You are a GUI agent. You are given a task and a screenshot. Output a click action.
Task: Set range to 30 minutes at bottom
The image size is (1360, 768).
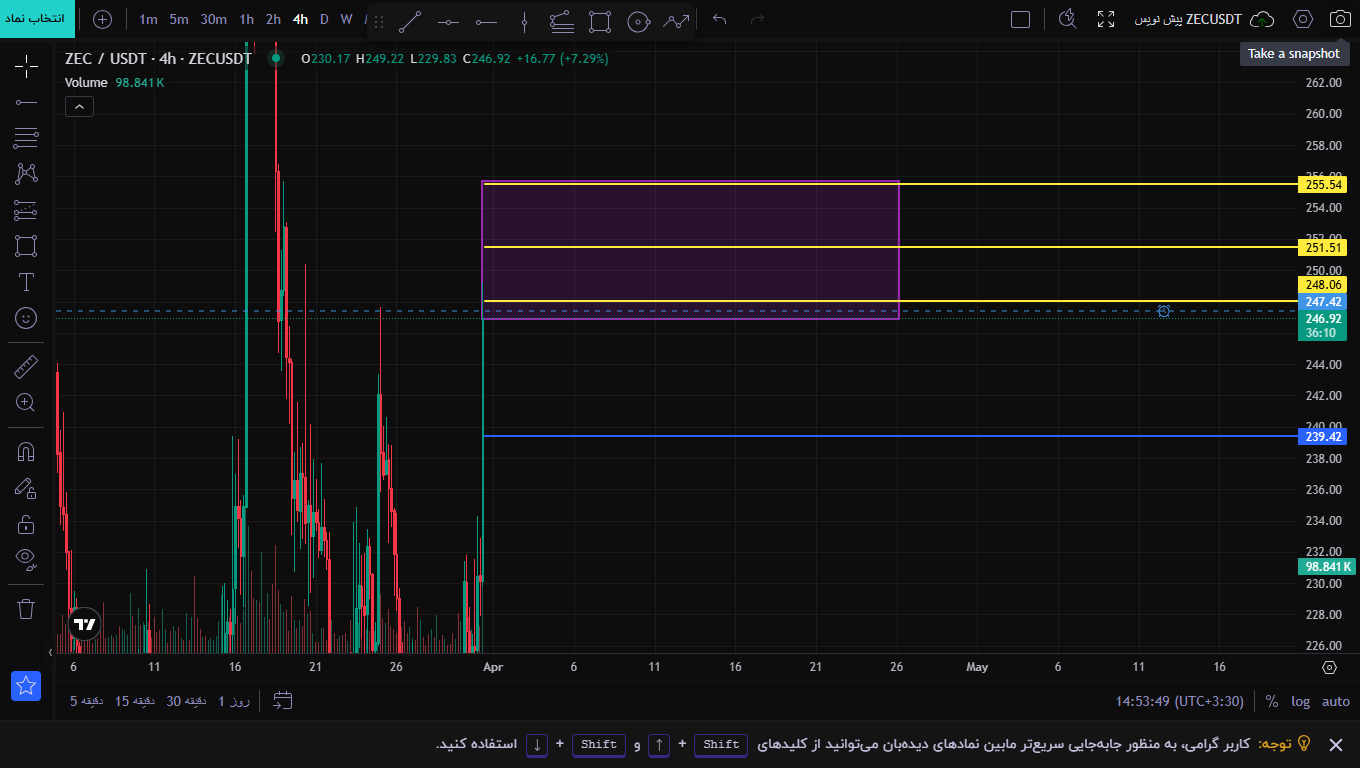[186, 701]
